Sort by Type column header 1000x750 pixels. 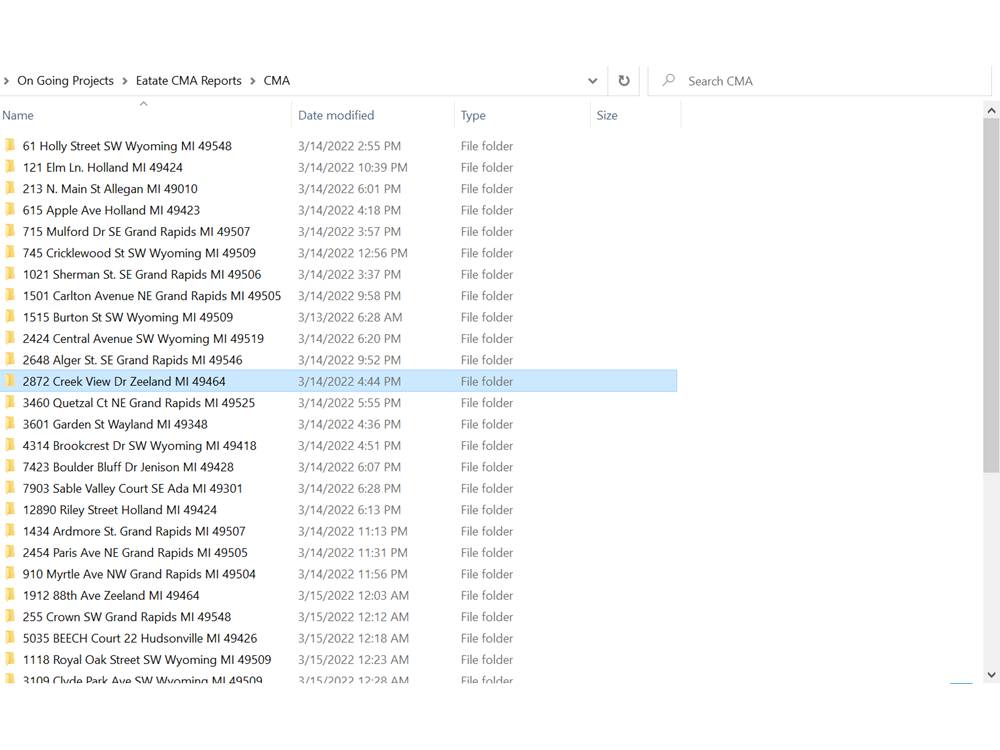coord(473,115)
